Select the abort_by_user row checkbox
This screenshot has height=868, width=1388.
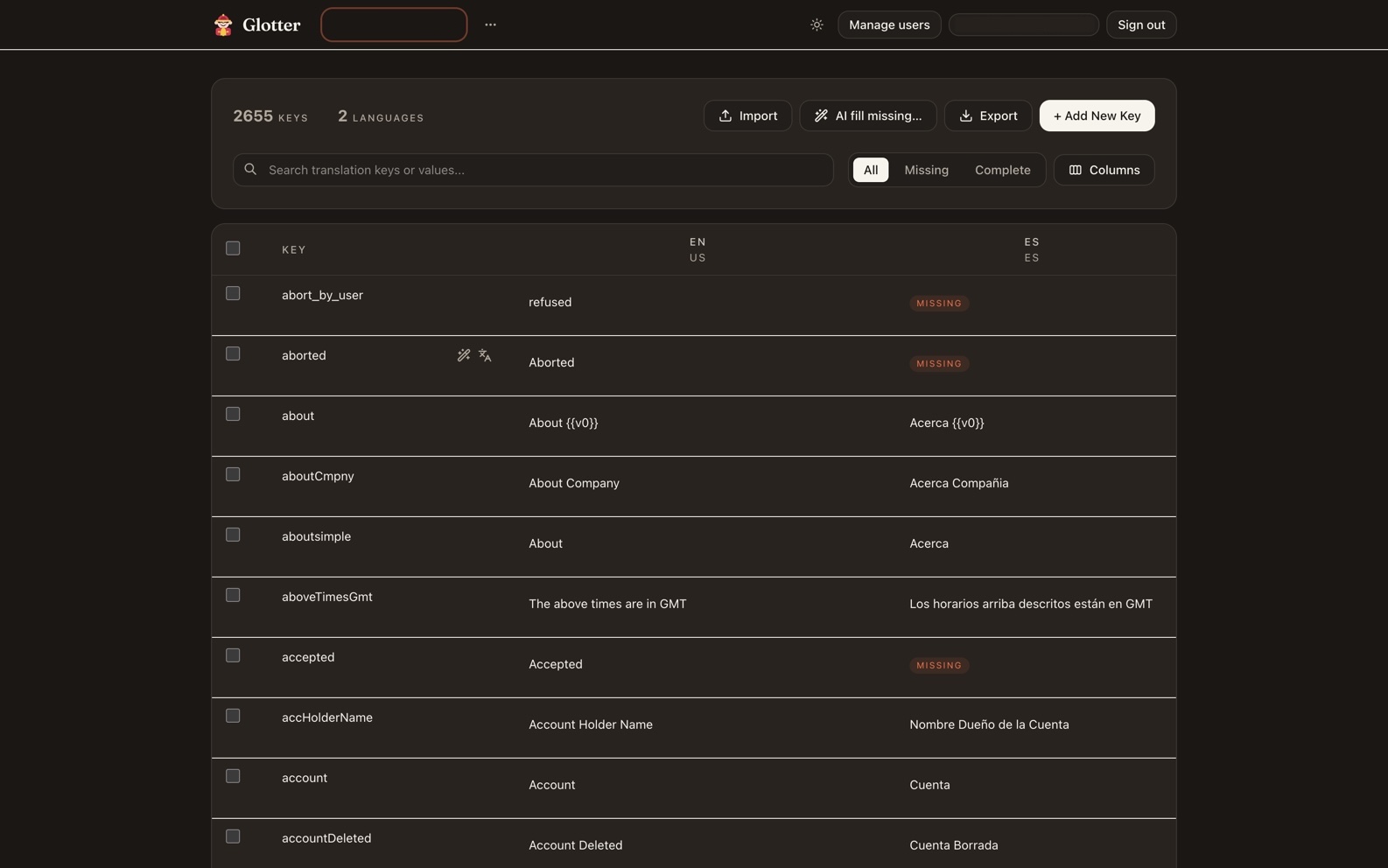tap(233, 293)
